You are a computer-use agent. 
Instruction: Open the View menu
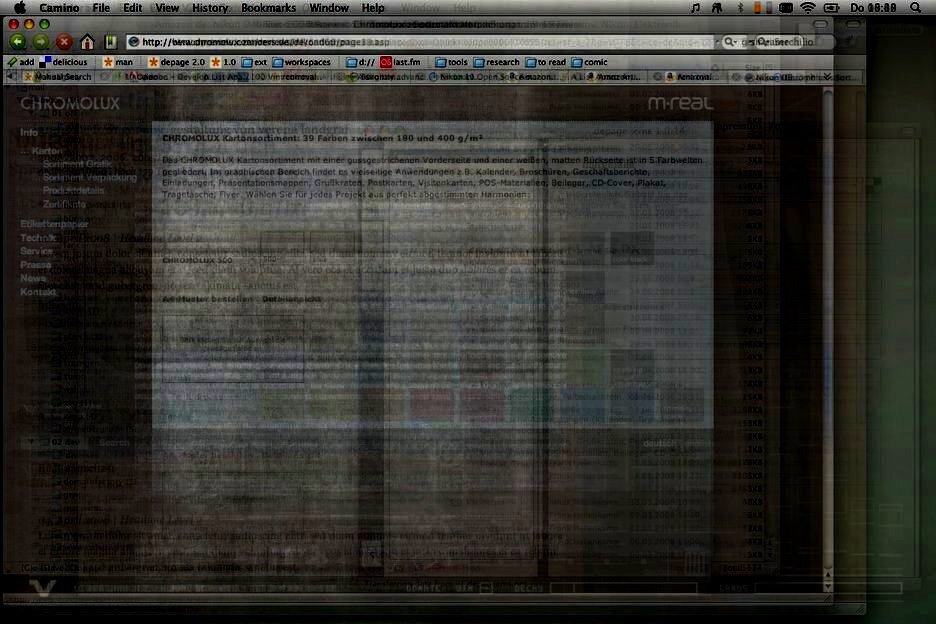pyautogui.click(x=167, y=8)
